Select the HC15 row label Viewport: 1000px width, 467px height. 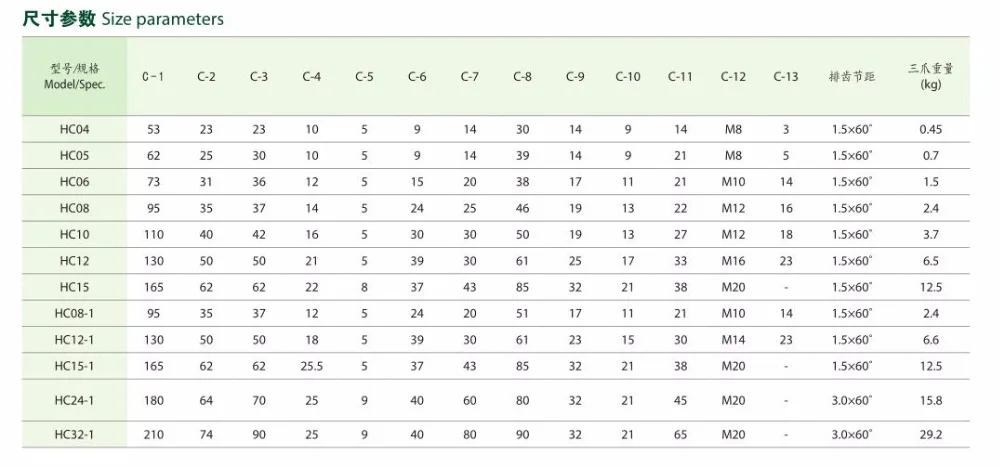(x=75, y=287)
